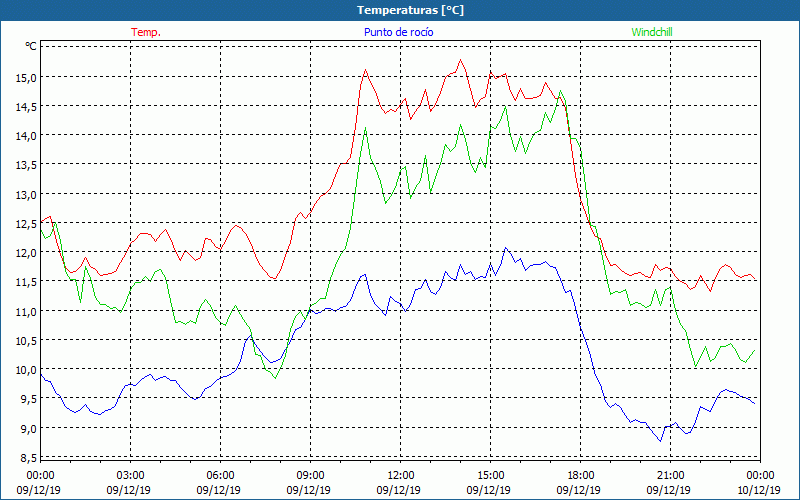Click the 09/12/19 date under 12:00
The height and width of the screenshot is (500, 800).
398,490
